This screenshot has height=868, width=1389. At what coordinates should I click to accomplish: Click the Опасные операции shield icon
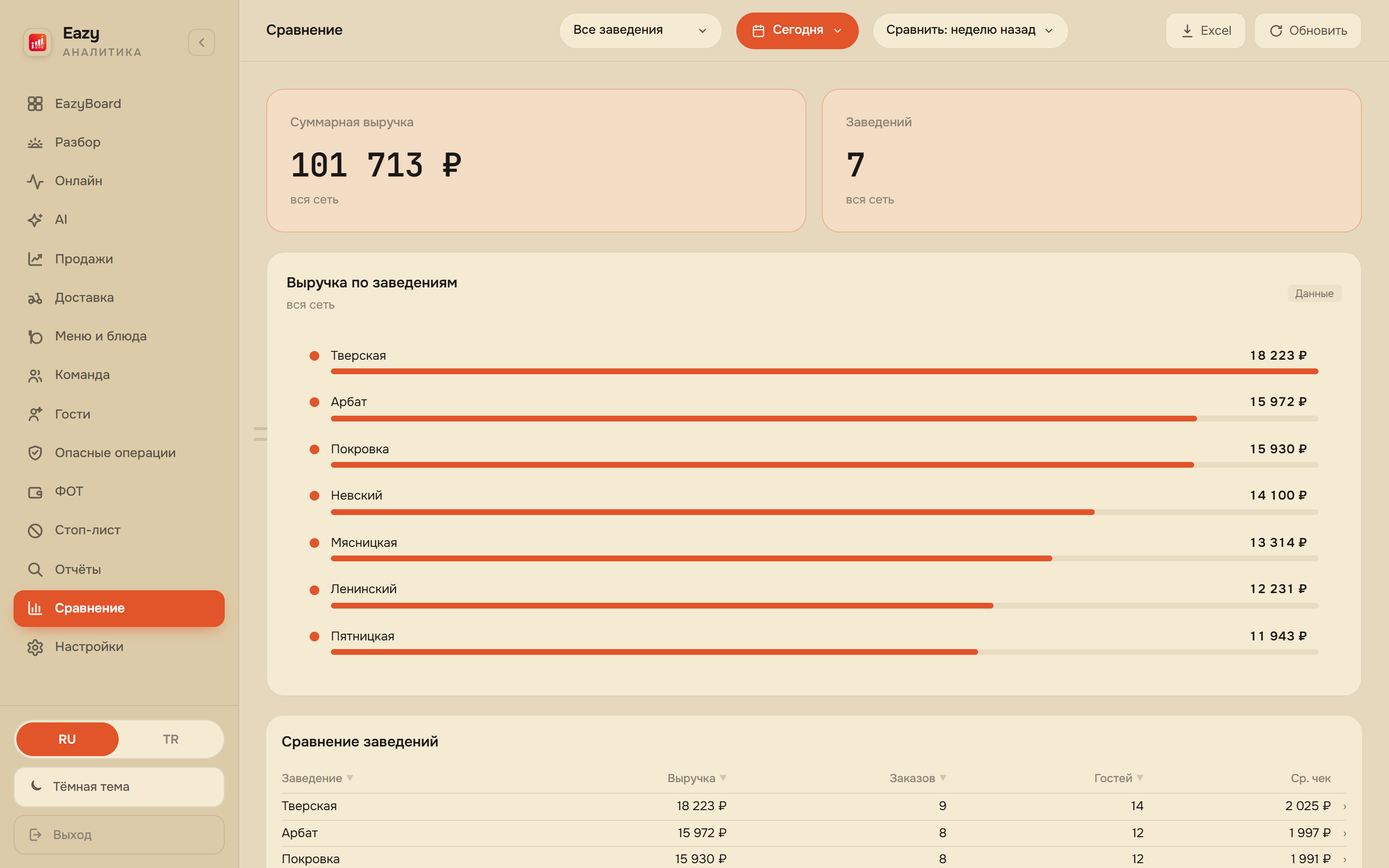pos(35,453)
